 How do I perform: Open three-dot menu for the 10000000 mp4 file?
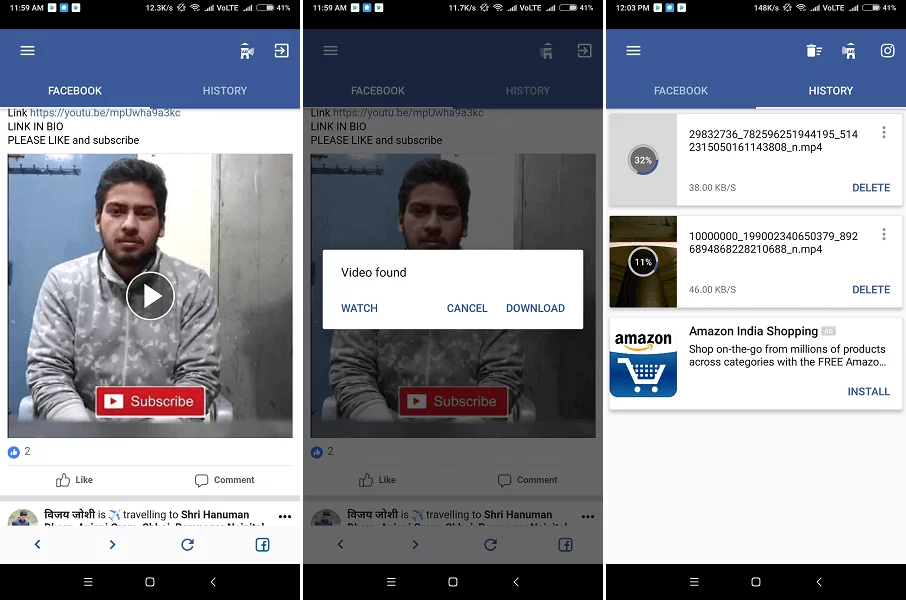(883, 235)
